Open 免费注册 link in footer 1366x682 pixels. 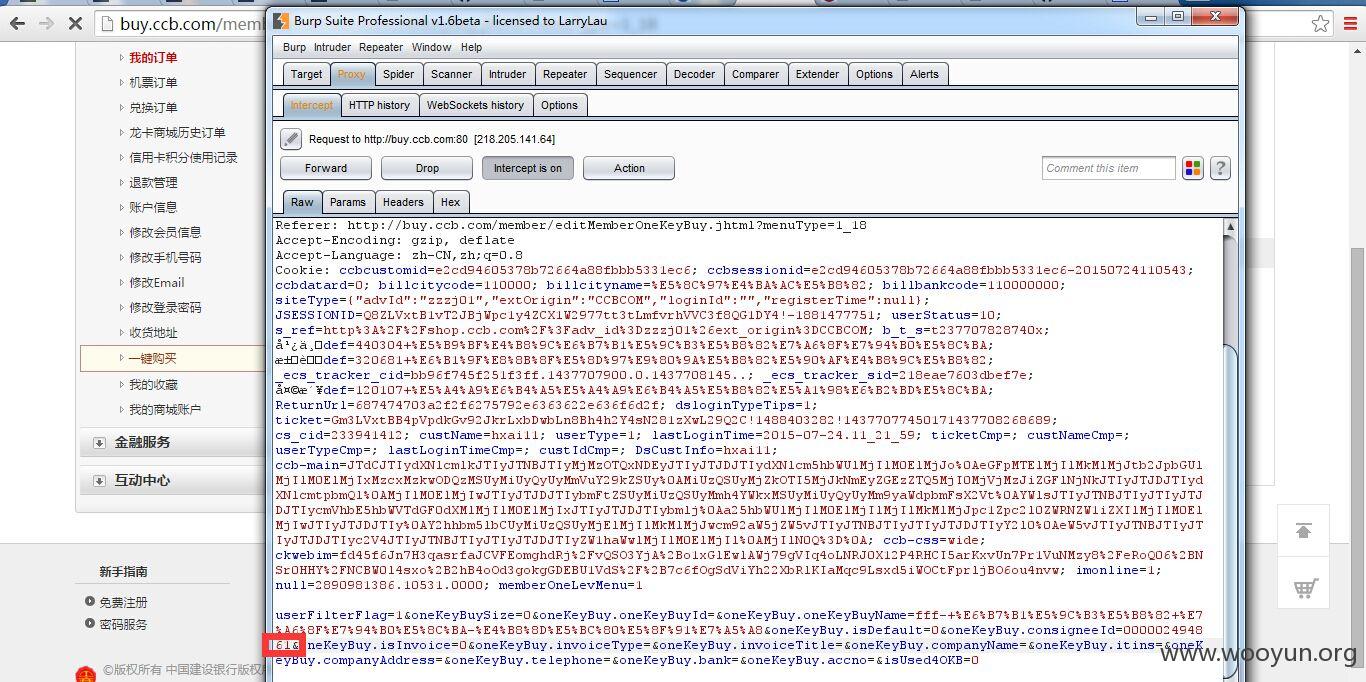123,602
